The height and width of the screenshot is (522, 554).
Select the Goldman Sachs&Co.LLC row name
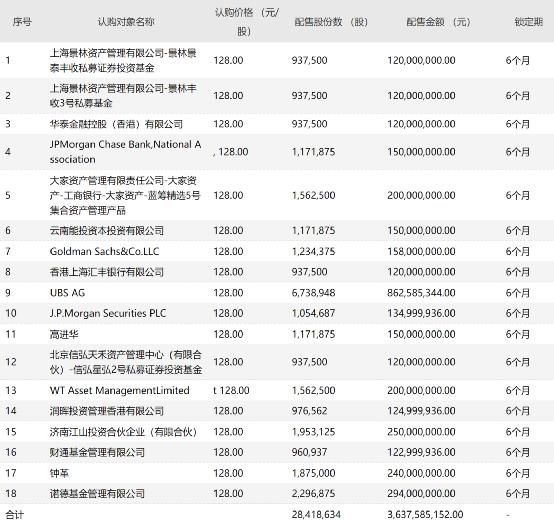coord(105,251)
